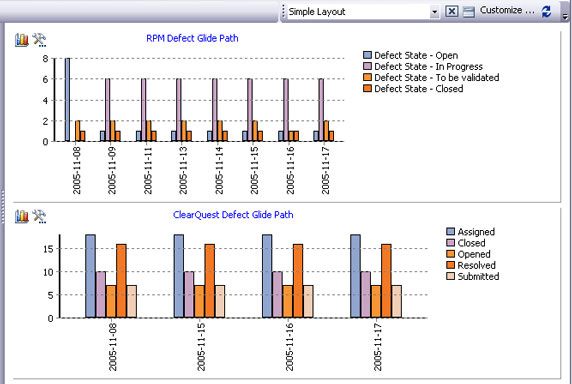Click the 'Resolved' legend label
This screenshot has height=384, width=572.
[476, 265]
